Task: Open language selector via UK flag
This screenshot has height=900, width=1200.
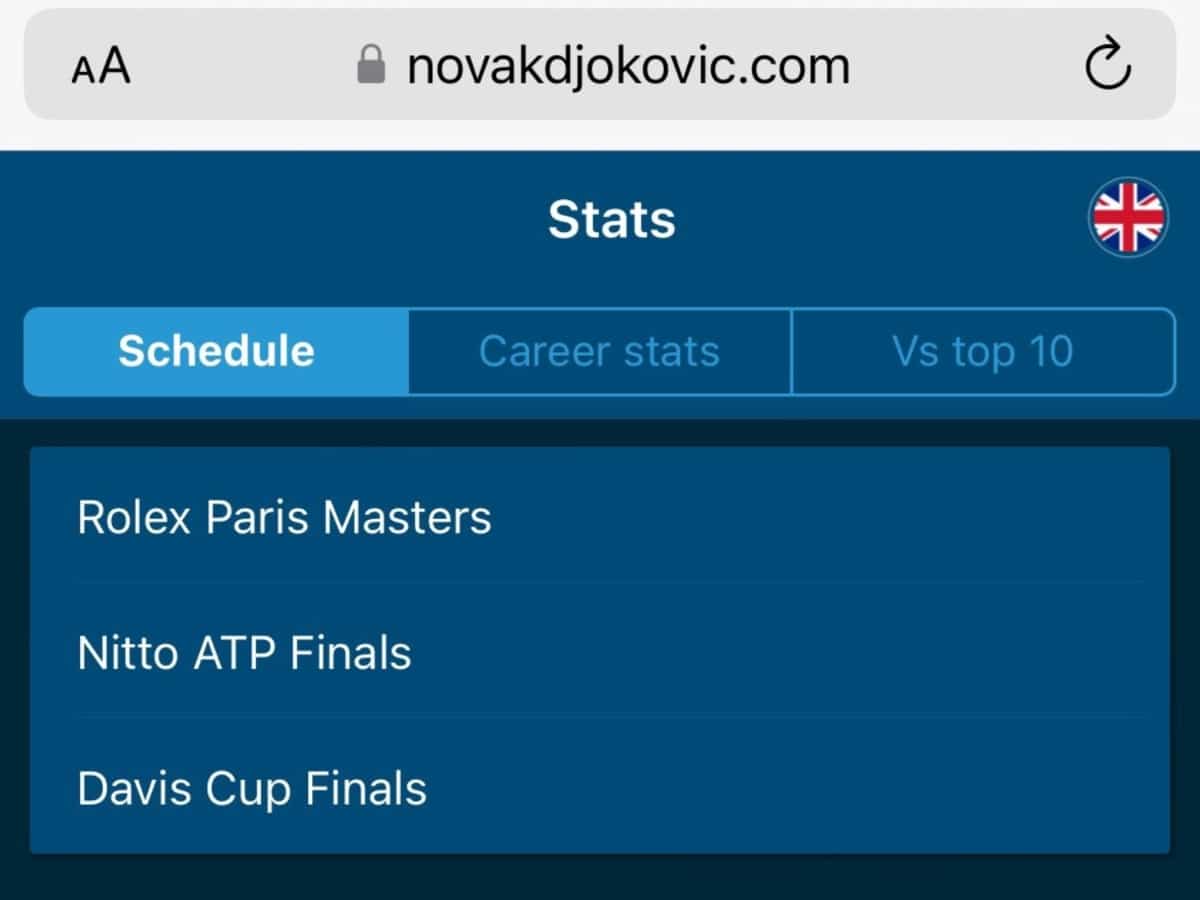Action: point(1128,218)
